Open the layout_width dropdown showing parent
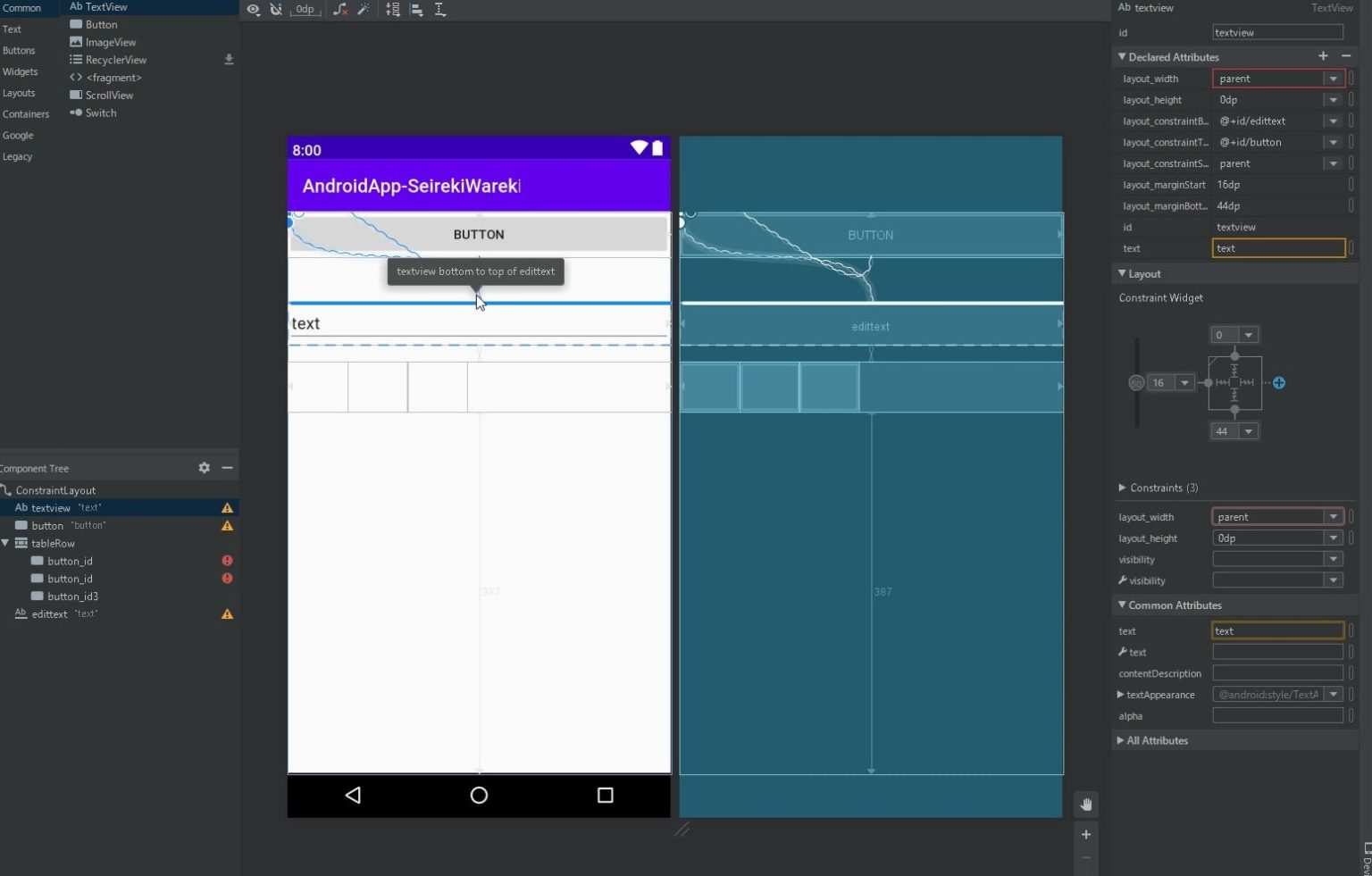This screenshot has width=1372, height=876. pos(1333,78)
